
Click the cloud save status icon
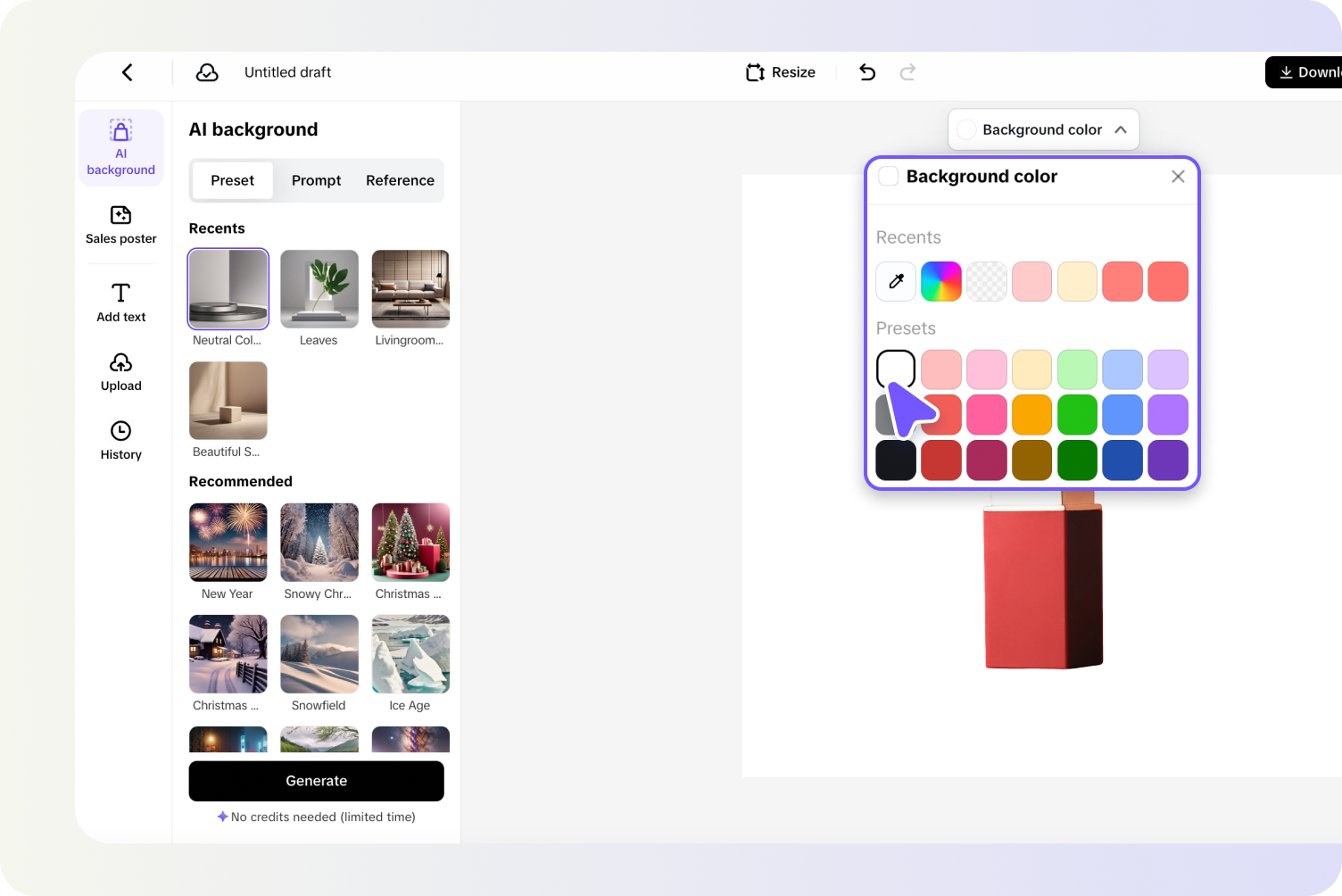207,72
